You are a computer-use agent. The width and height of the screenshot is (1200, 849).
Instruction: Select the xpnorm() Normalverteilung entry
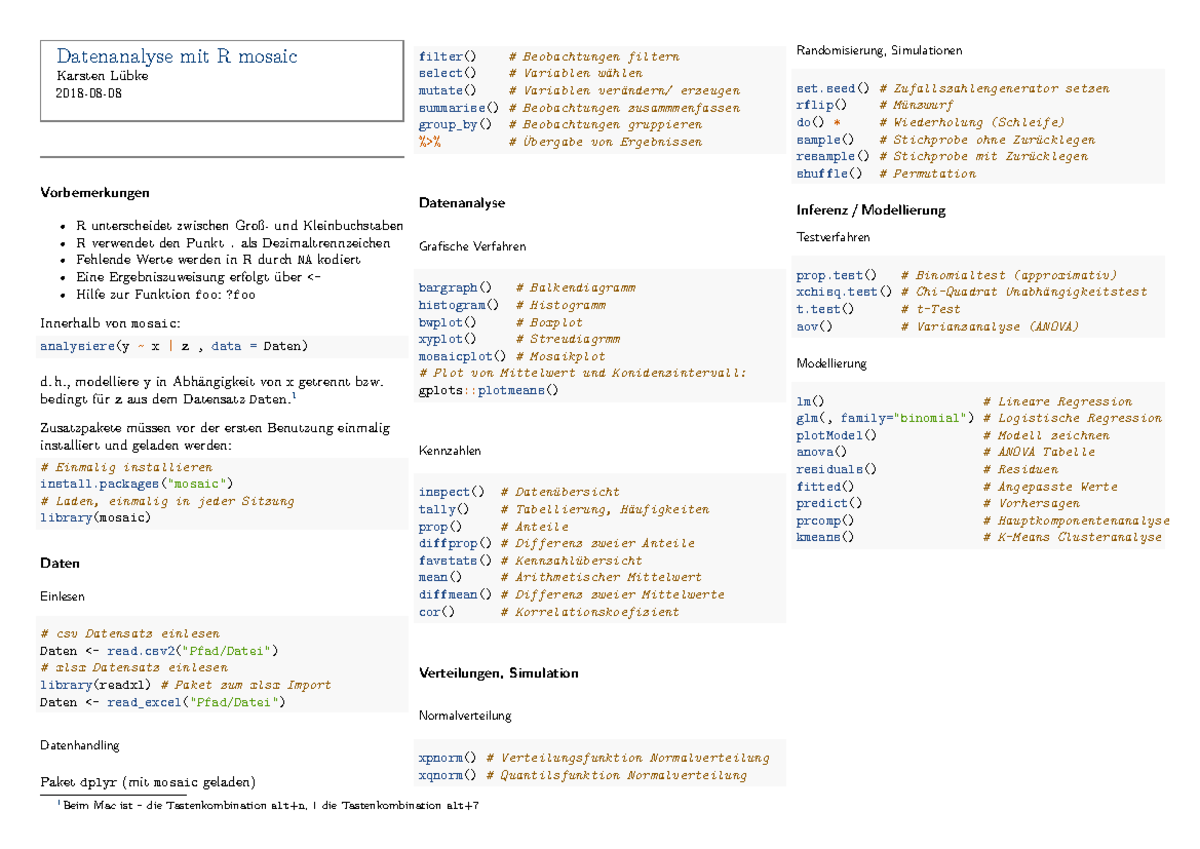tap(440, 758)
